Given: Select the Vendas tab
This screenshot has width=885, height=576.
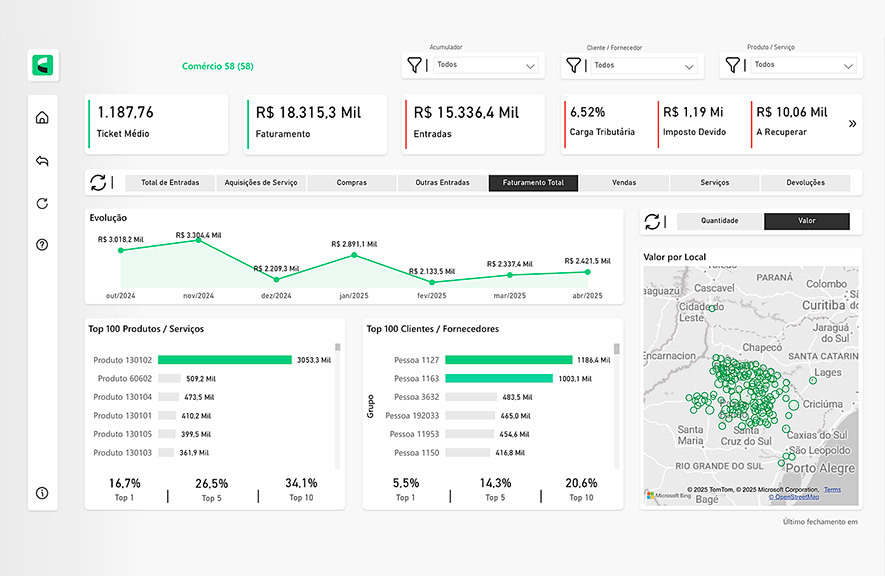Looking at the screenshot, I should click(x=624, y=183).
